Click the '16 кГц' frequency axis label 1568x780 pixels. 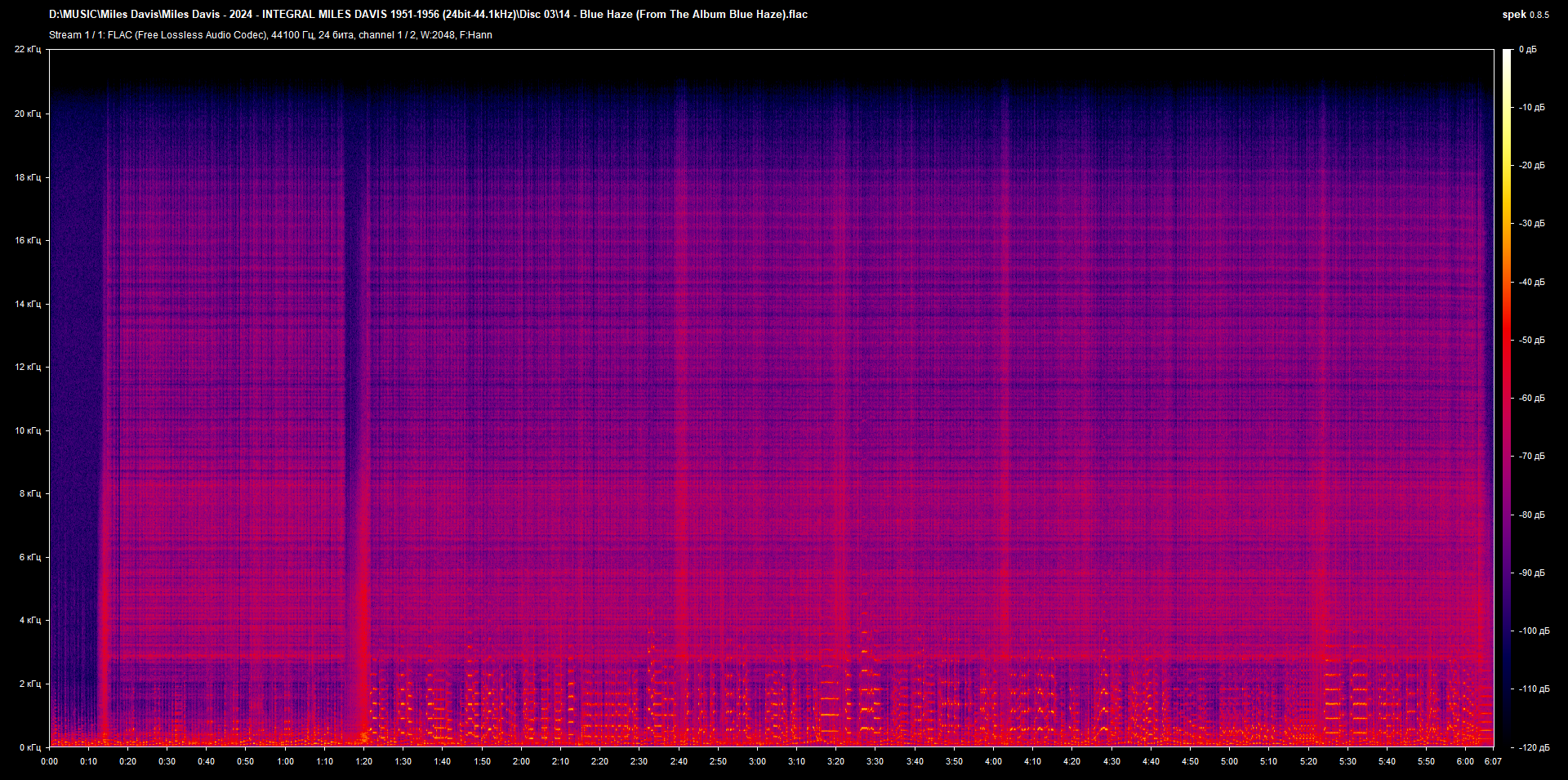point(28,240)
